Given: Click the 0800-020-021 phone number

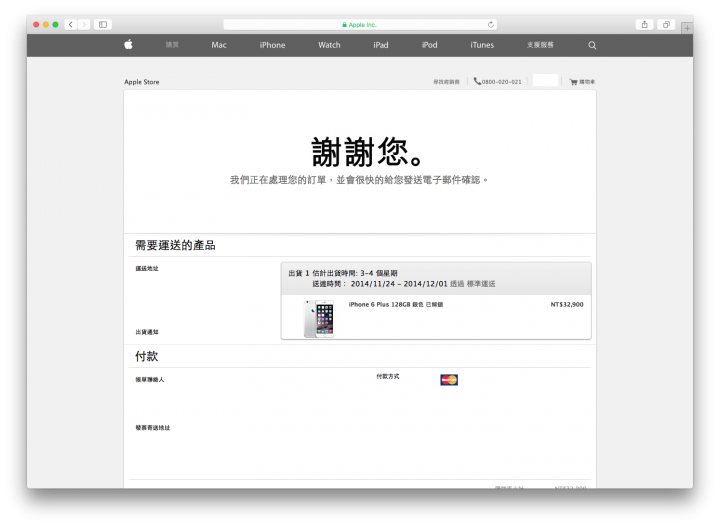Looking at the screenshot, I should [x=501, y=82].
